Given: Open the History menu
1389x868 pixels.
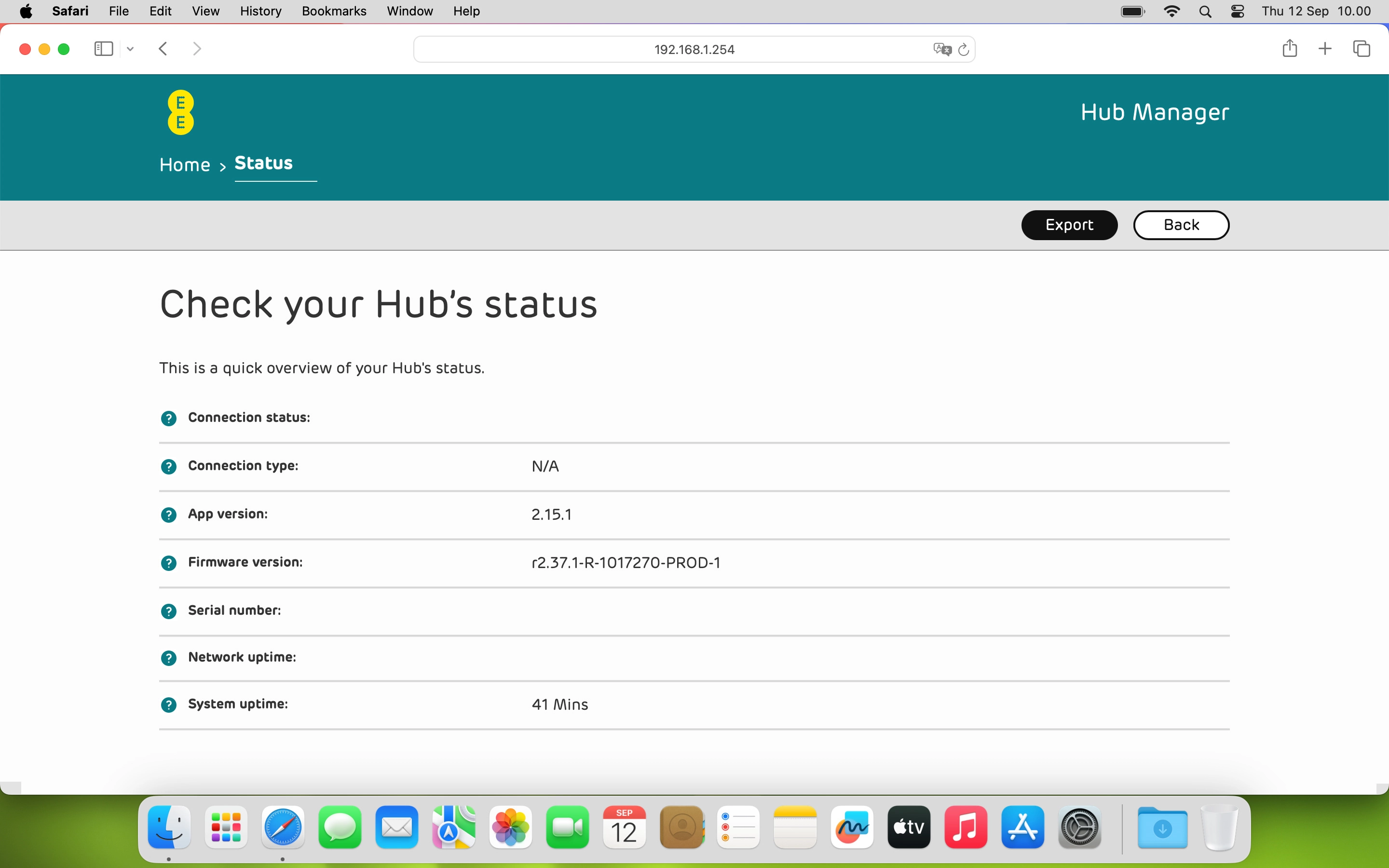Looking at the screenshot, I should pyautogui.click(x=260, y=11).
